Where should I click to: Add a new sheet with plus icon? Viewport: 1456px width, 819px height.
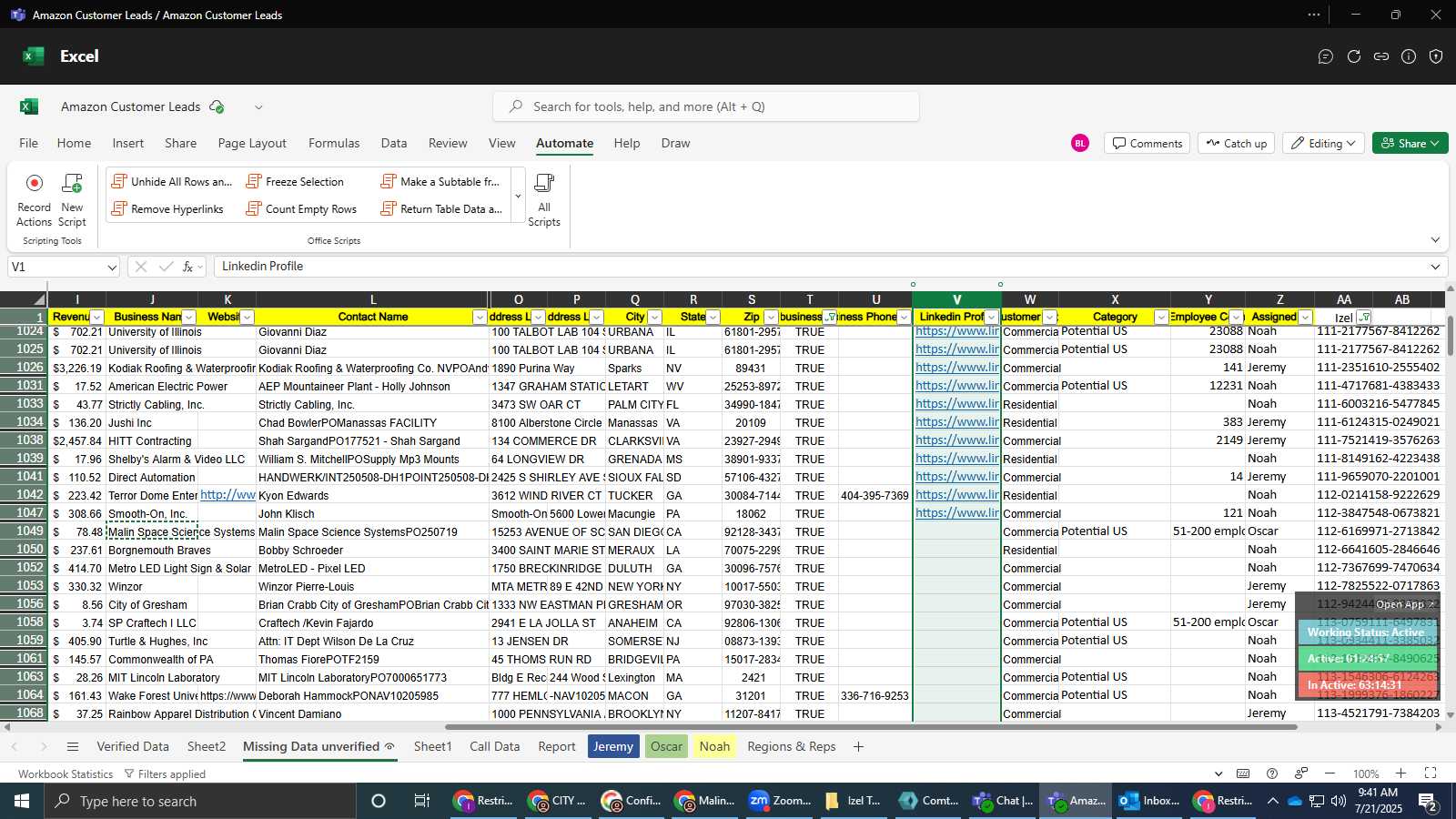coord(858,747)
